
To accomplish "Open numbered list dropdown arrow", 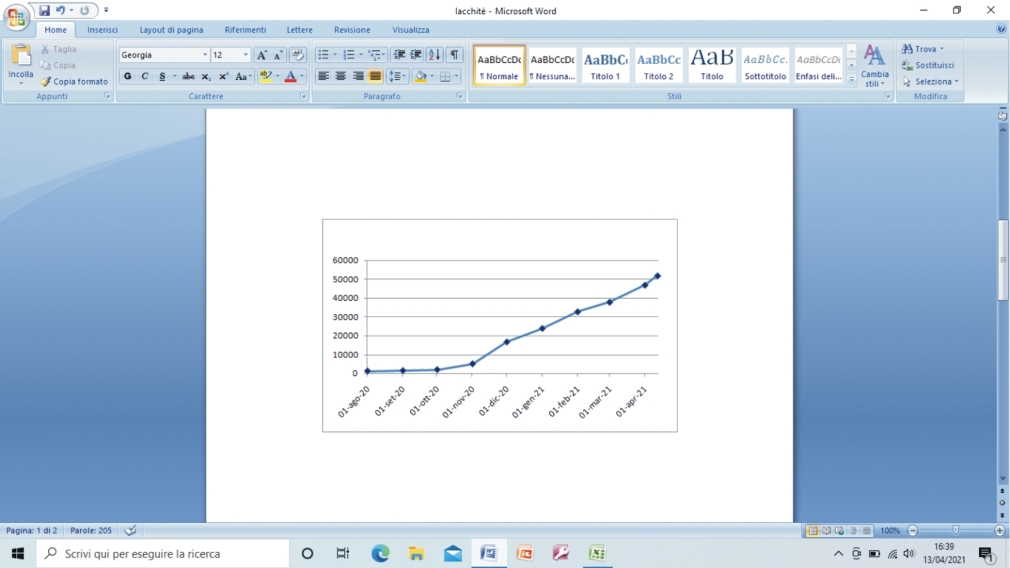I will 361,55.
